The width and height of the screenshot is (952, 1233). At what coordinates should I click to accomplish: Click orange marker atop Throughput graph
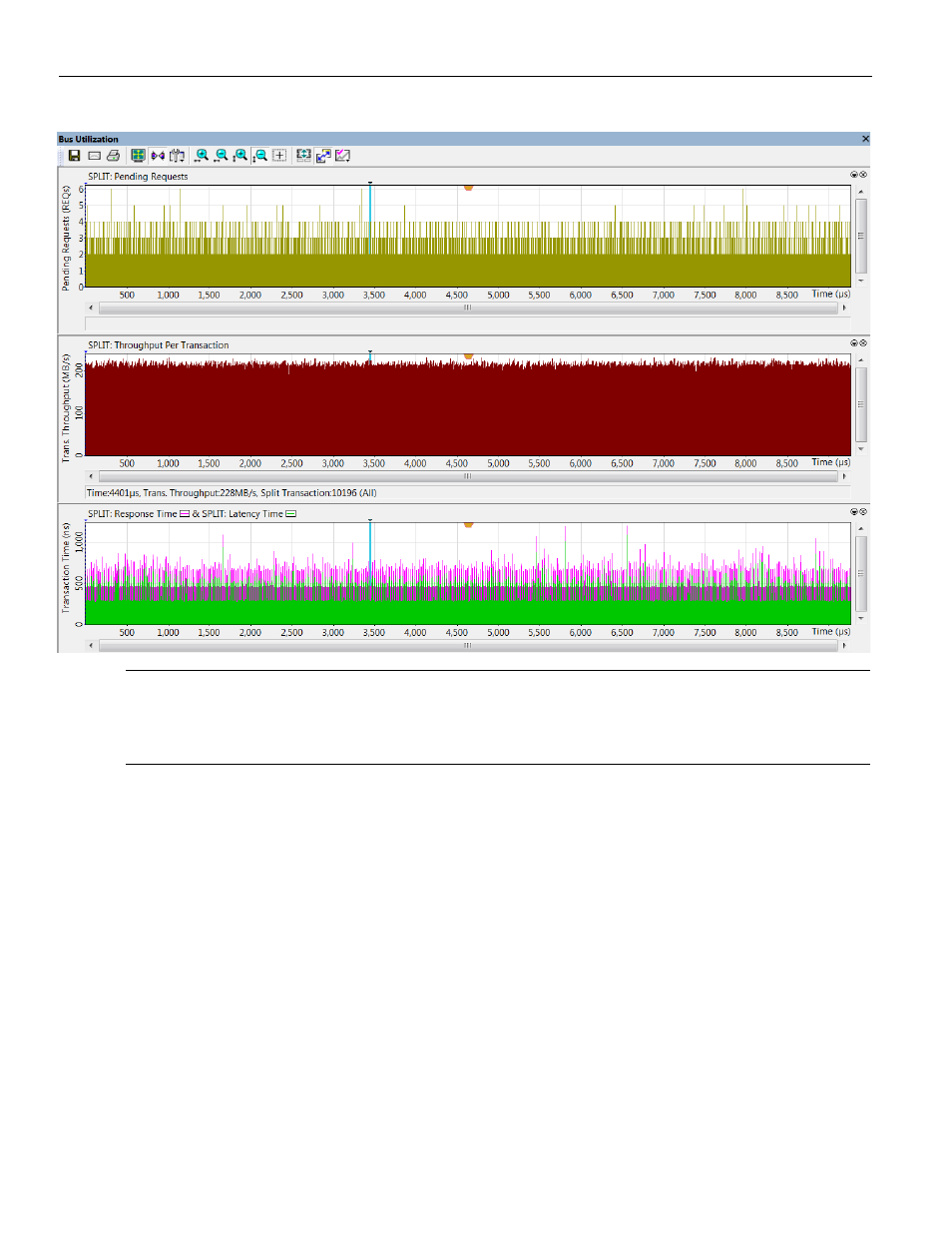tap(468, 355)
